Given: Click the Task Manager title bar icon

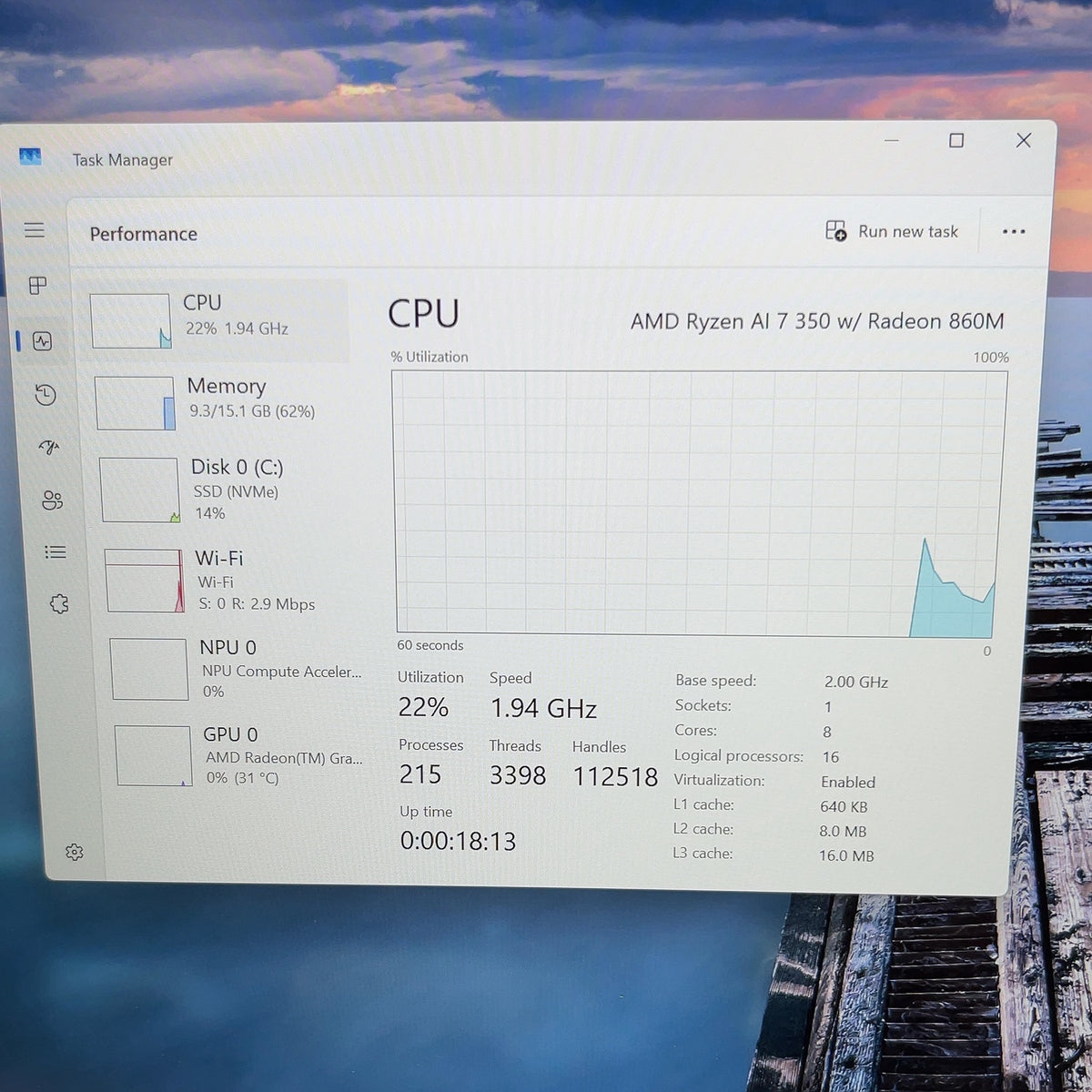Looking at the screenshot, I should (x=30, y=157).
